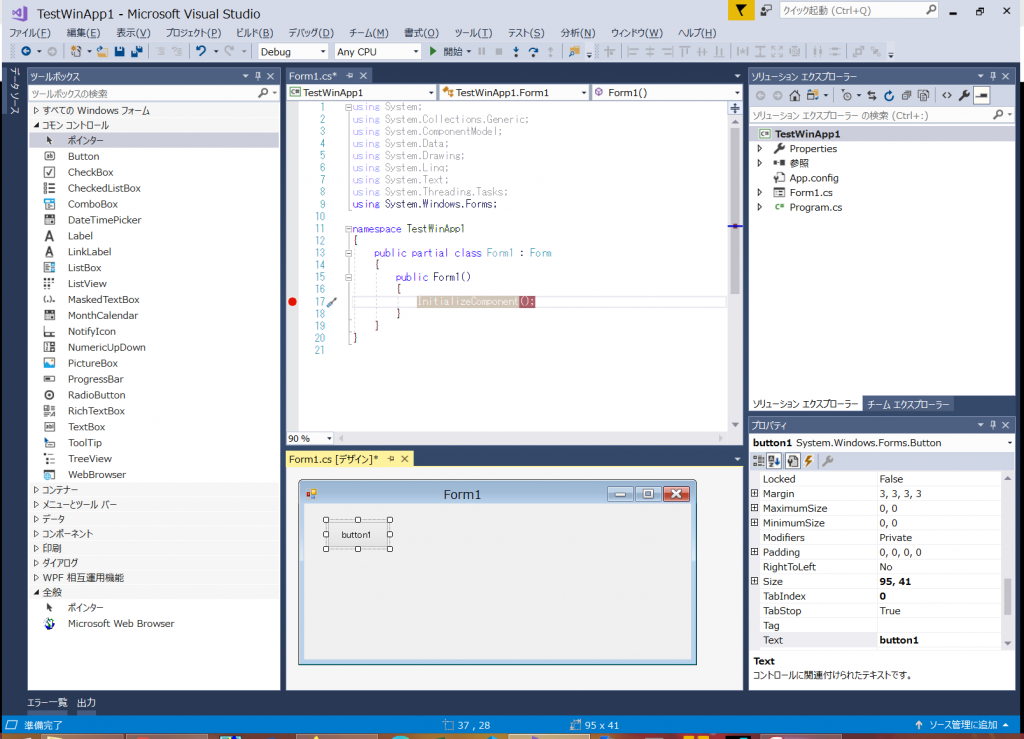Image resolution: width=1024 pixels, height=739 pixels.
Task: Expand the コンテナー toolbox group
Action: 37,490
